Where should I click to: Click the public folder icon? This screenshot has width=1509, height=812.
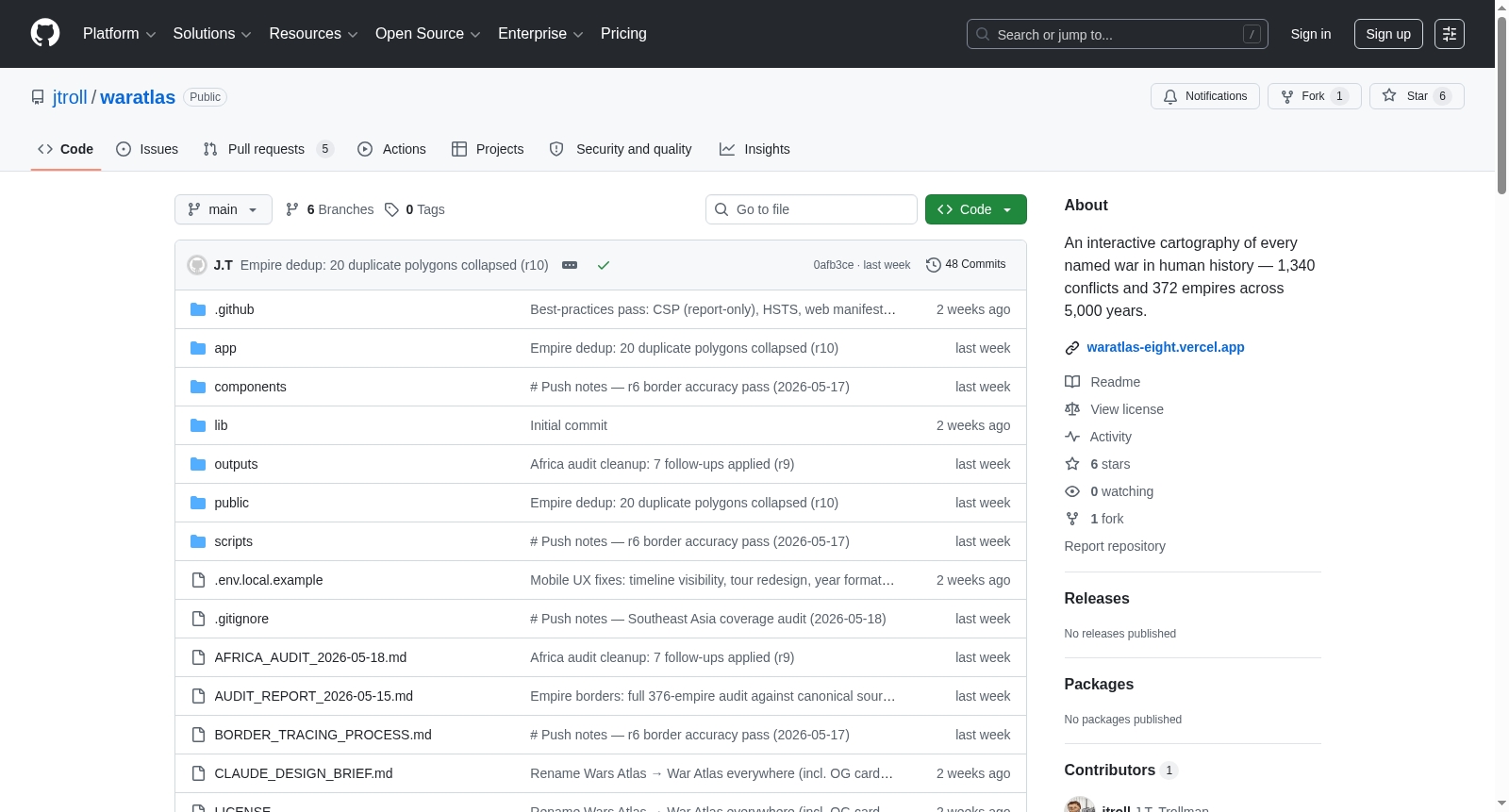pos(198,503)
